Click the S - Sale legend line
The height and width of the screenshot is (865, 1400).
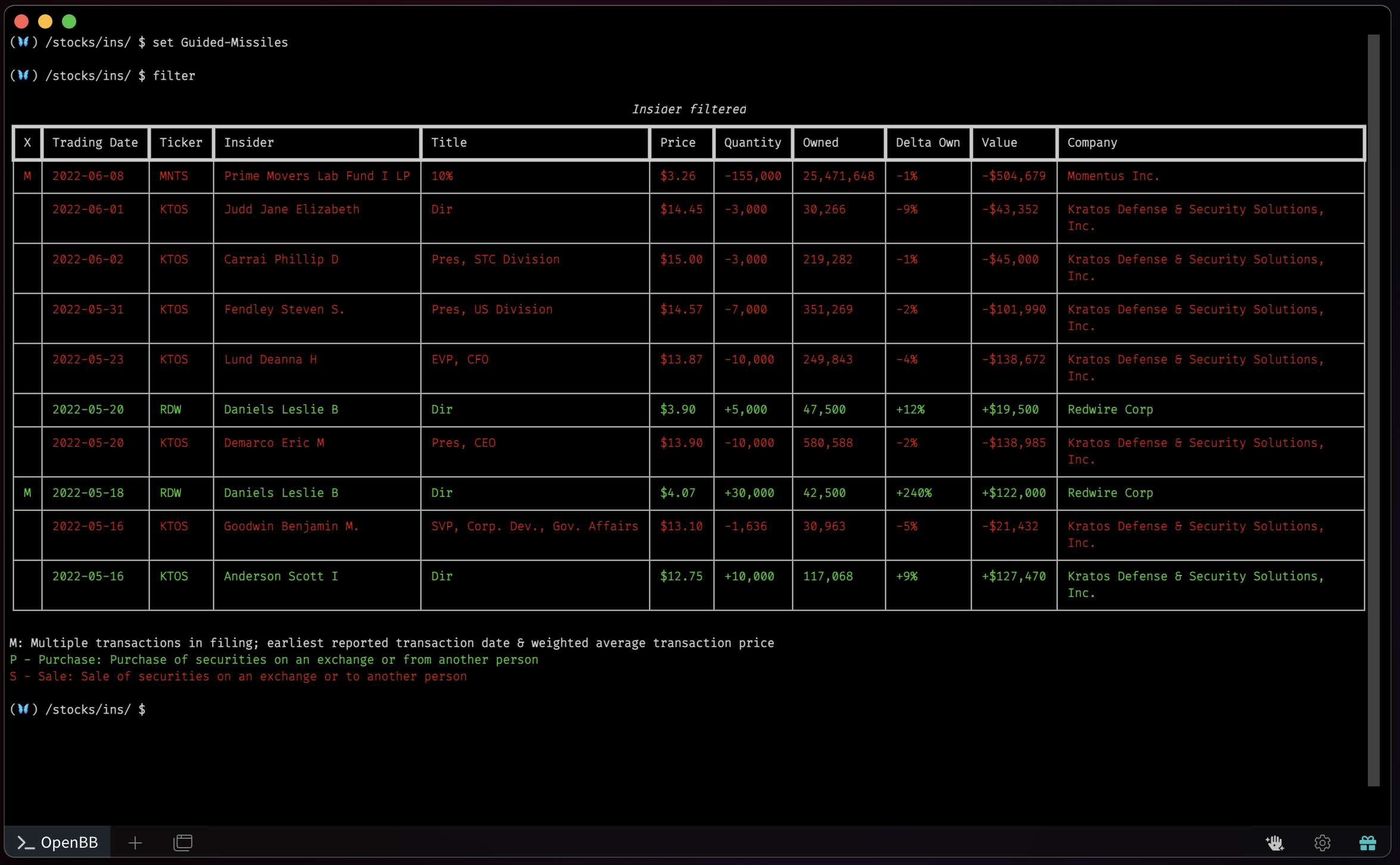[x=238, y=676]
